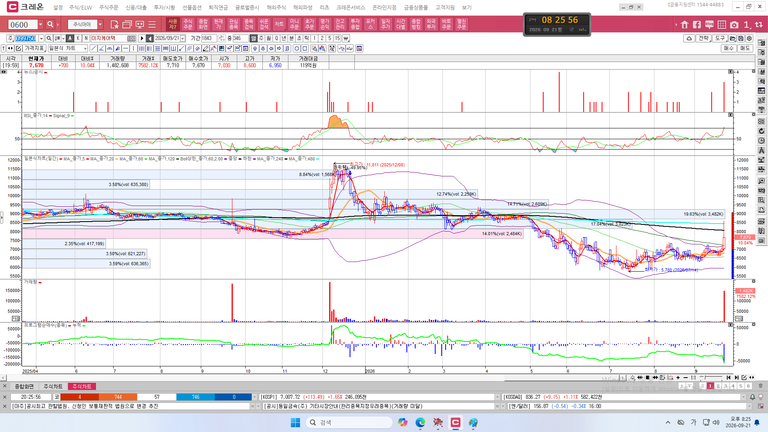Click the save chart disk icon
The height and width of the screenshot is (432, 768).
[x=741, y=38]
